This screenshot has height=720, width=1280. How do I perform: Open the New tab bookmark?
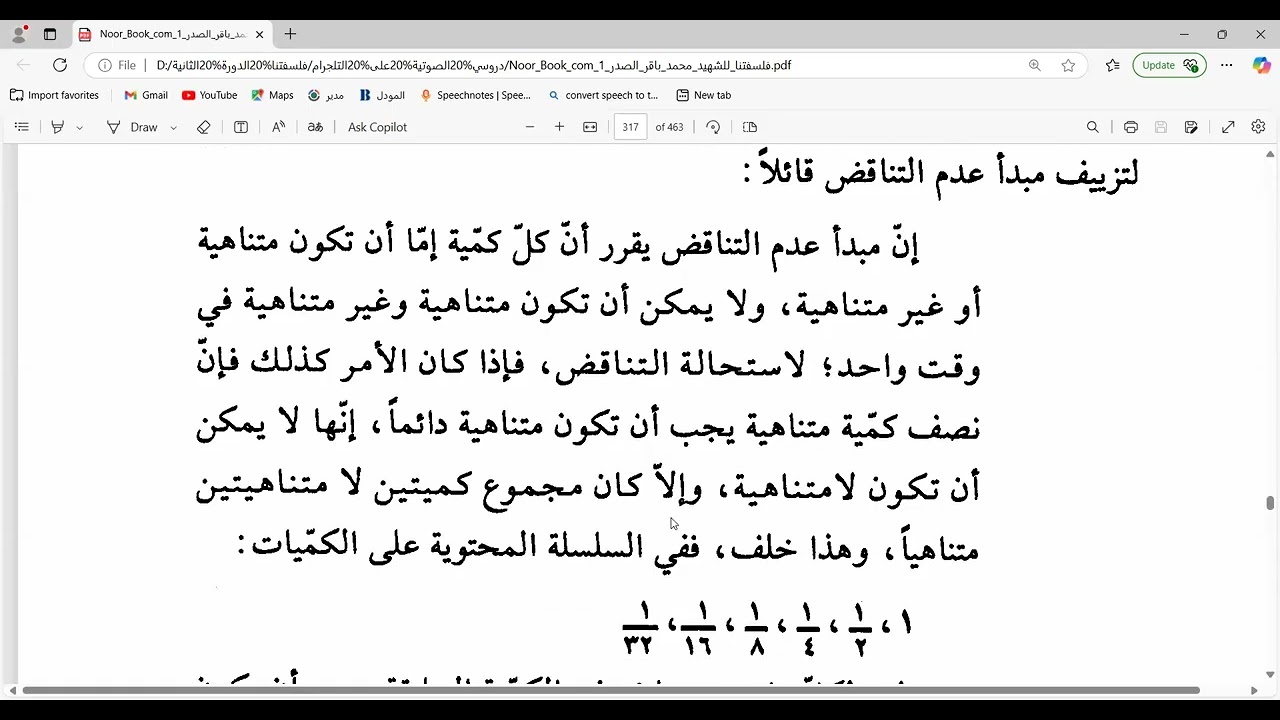click(x=704, y=95)
